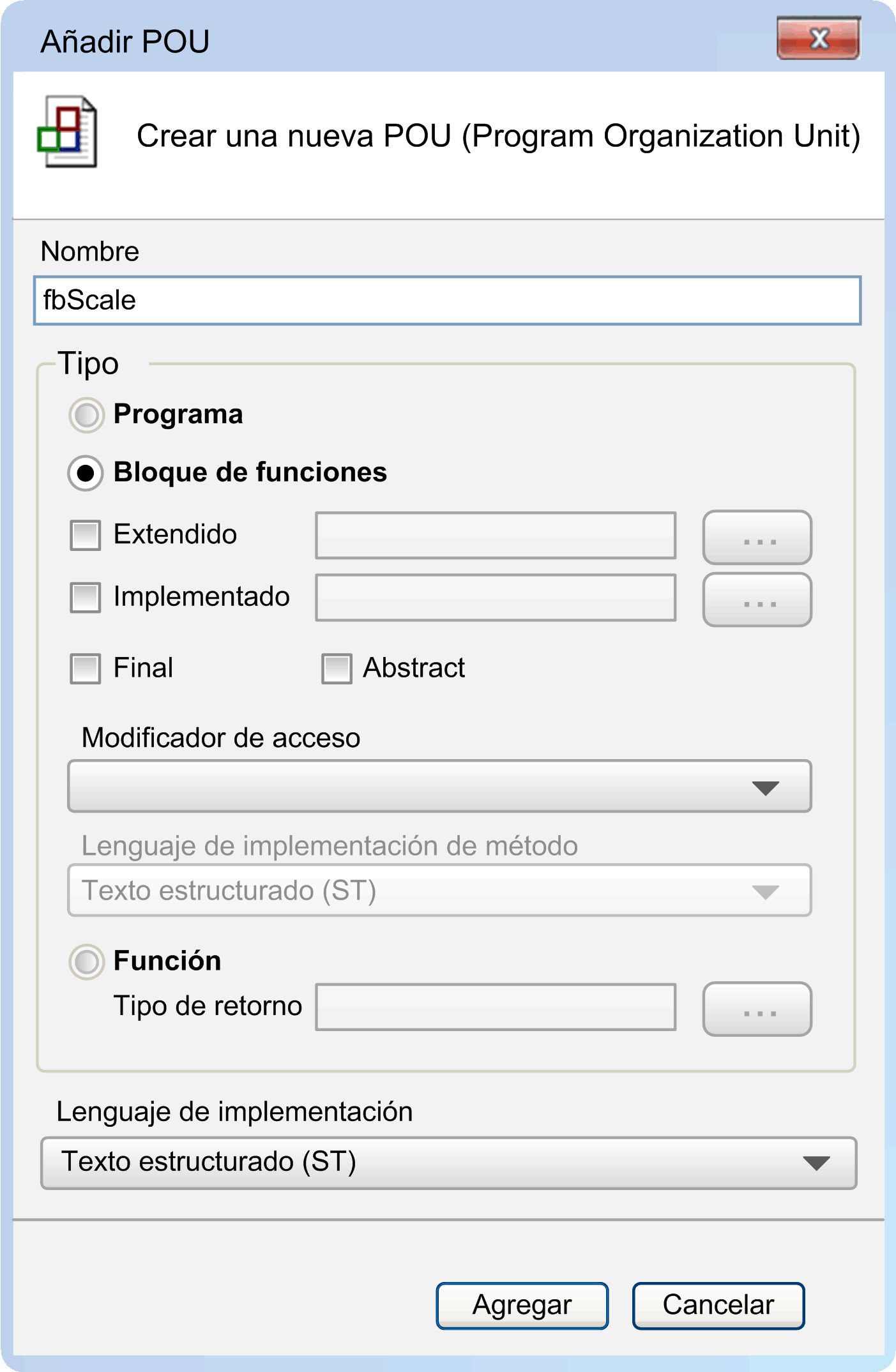Image resolution: width=896 pixels, height=1372 pixels.
Task: Close the Añadir POU dialog
Action: coord(819,39)
